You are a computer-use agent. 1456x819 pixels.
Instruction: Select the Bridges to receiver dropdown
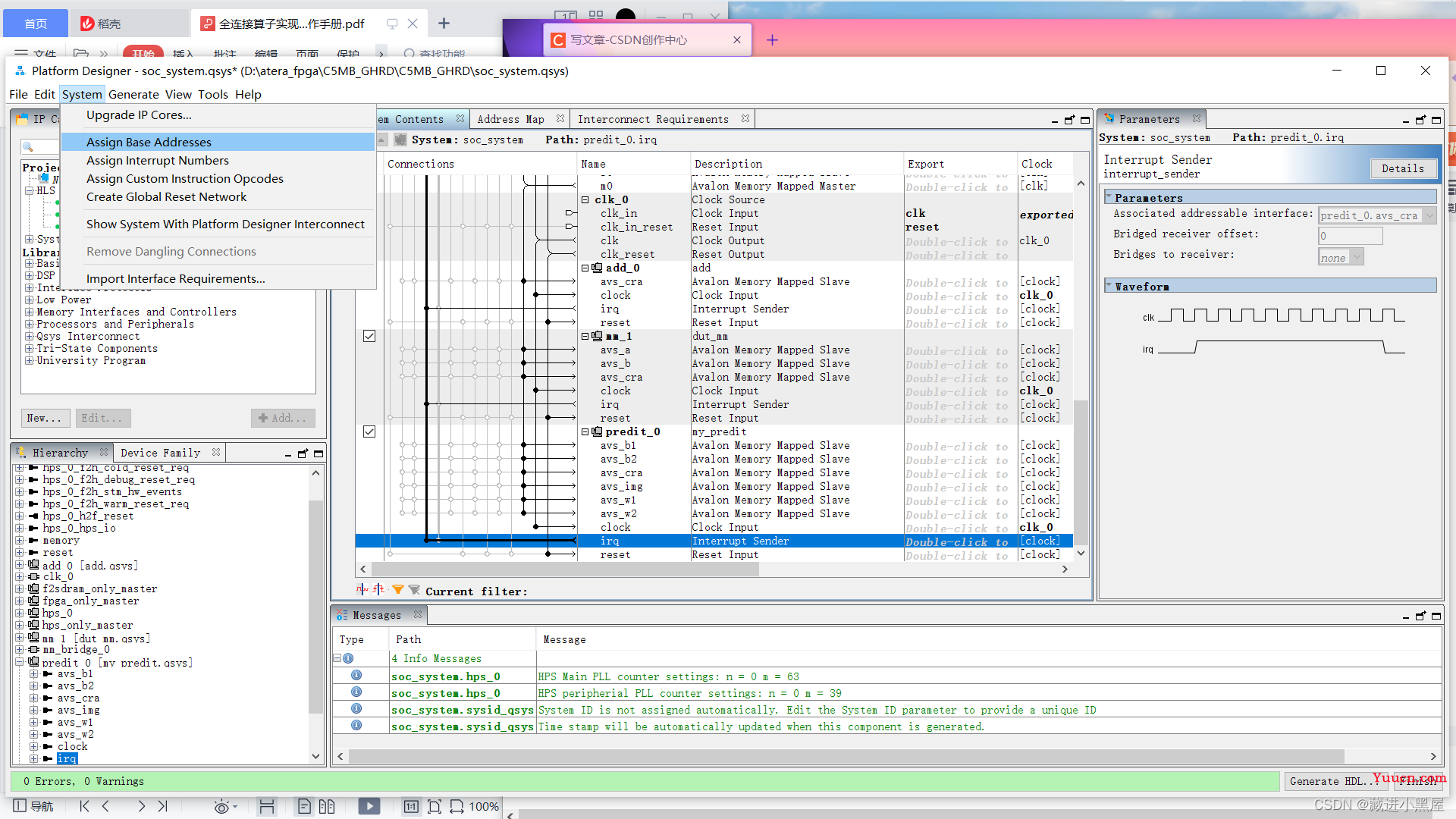[x=1340, y=257]
